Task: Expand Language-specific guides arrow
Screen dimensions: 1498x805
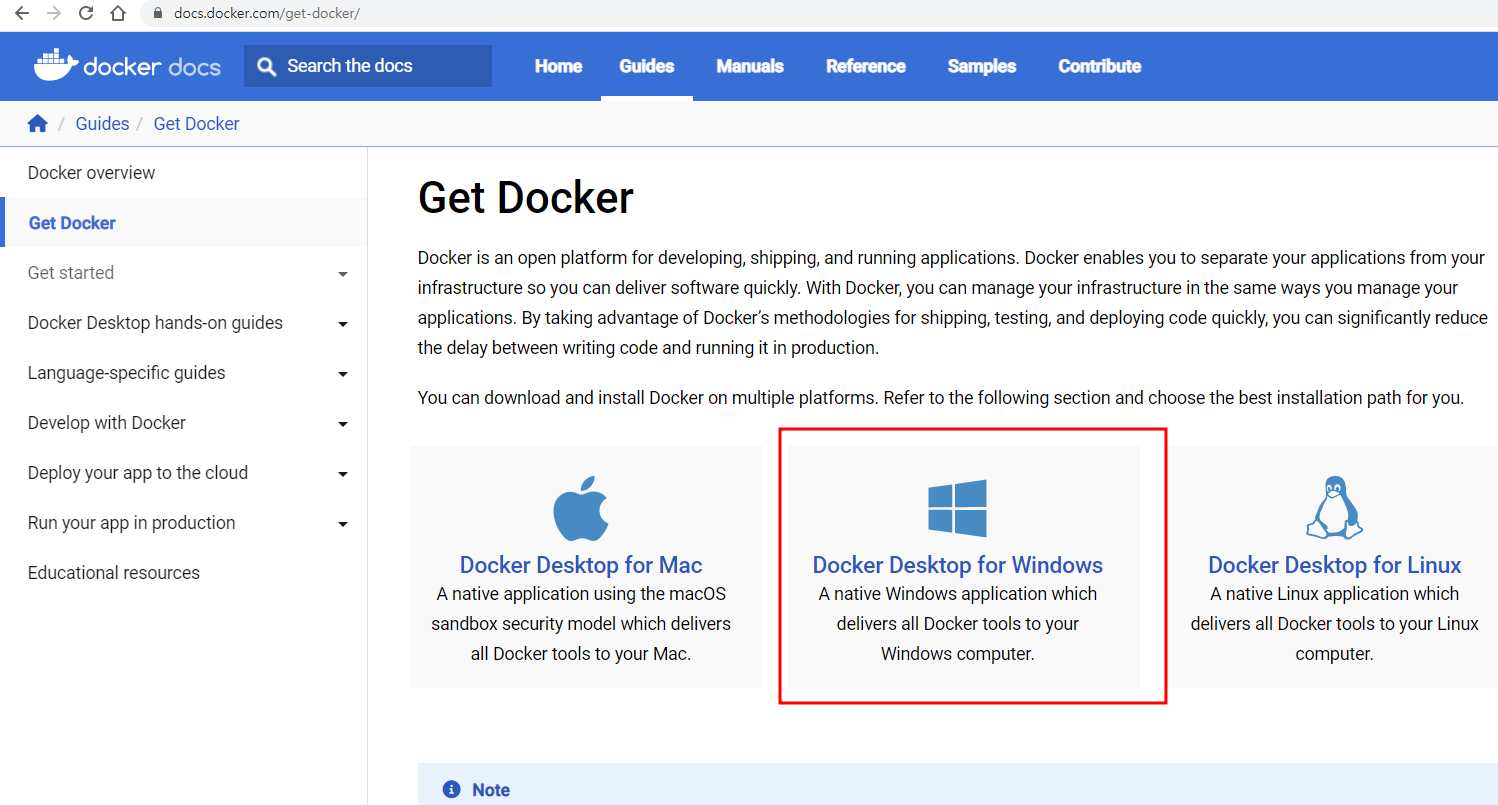Action: click(x=343, y=374)
